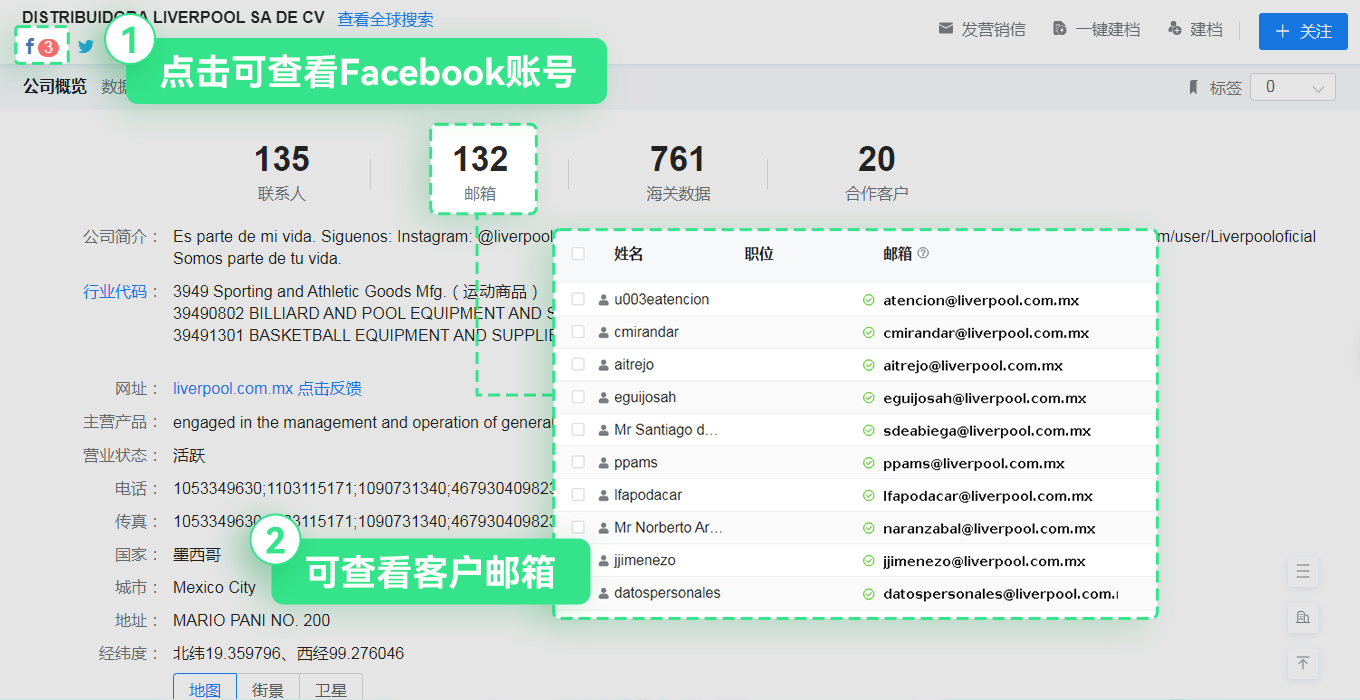Viewport: 1360px width, 700px height.
Task: Click the 点击反馈 feedback link
Action: [330, 389]
